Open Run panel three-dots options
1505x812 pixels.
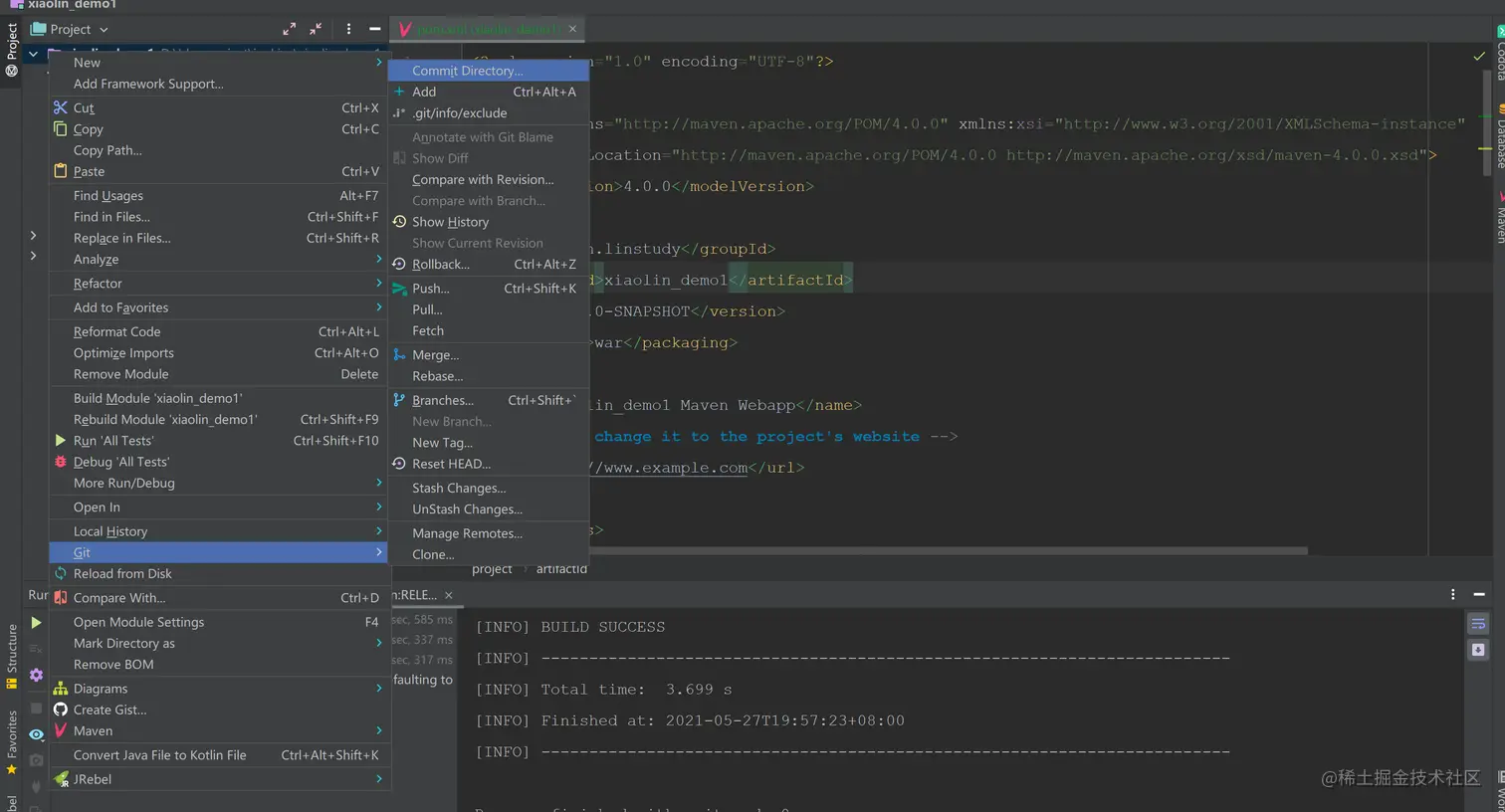pos(1453,594)
